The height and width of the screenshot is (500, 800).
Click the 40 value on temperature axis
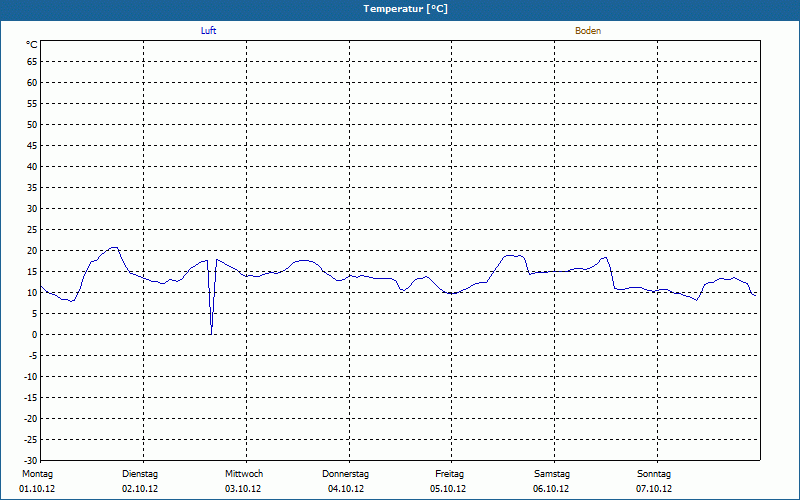point(32,167)
